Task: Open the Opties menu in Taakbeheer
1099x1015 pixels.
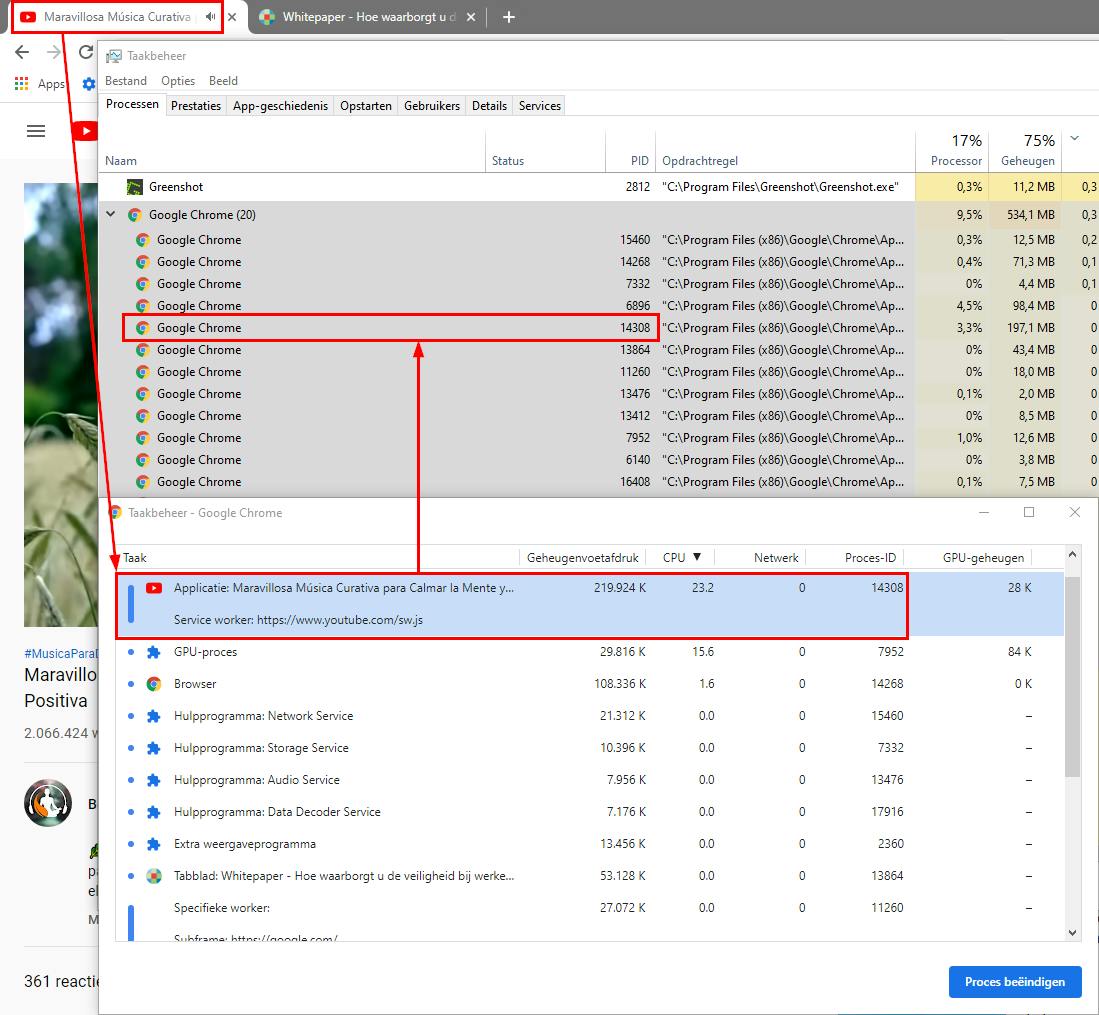Action: (178, 81)
